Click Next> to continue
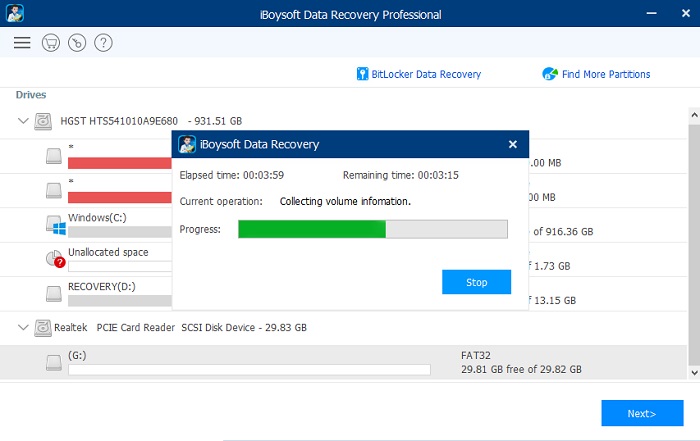The image size is (700, 441). click(x=642, y=413)
